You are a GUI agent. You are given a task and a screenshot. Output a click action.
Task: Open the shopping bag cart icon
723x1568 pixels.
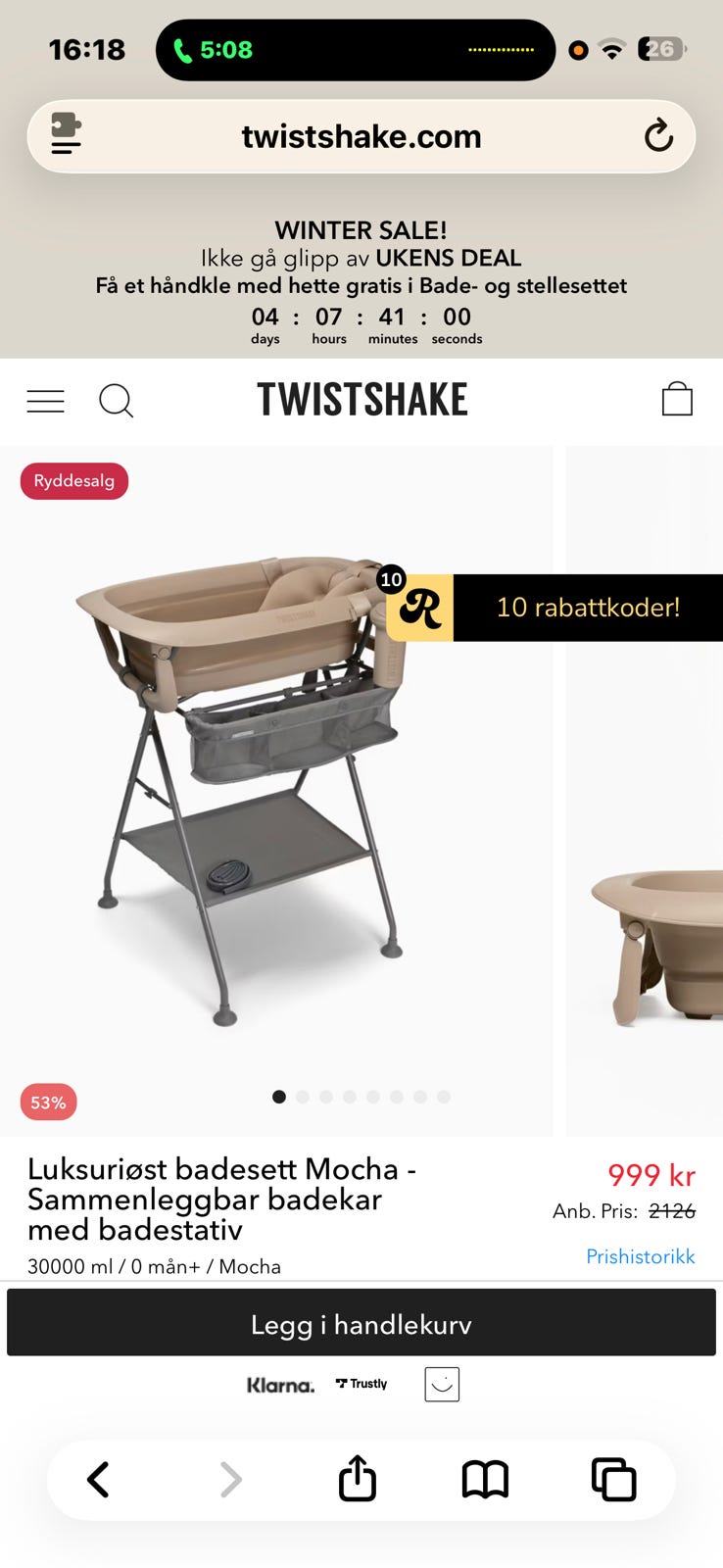[677, 399]
